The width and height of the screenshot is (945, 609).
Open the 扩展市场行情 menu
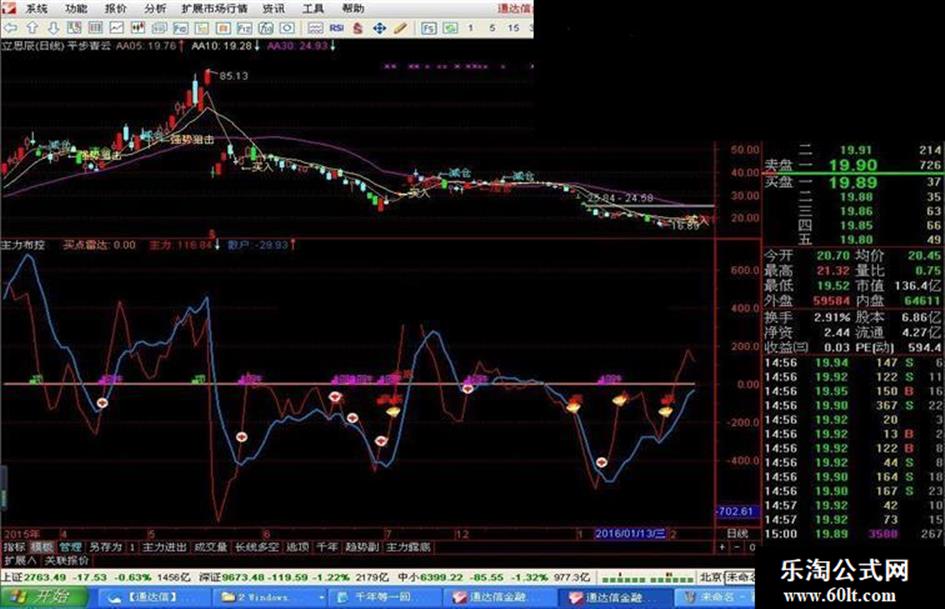[x=215, y=8]
